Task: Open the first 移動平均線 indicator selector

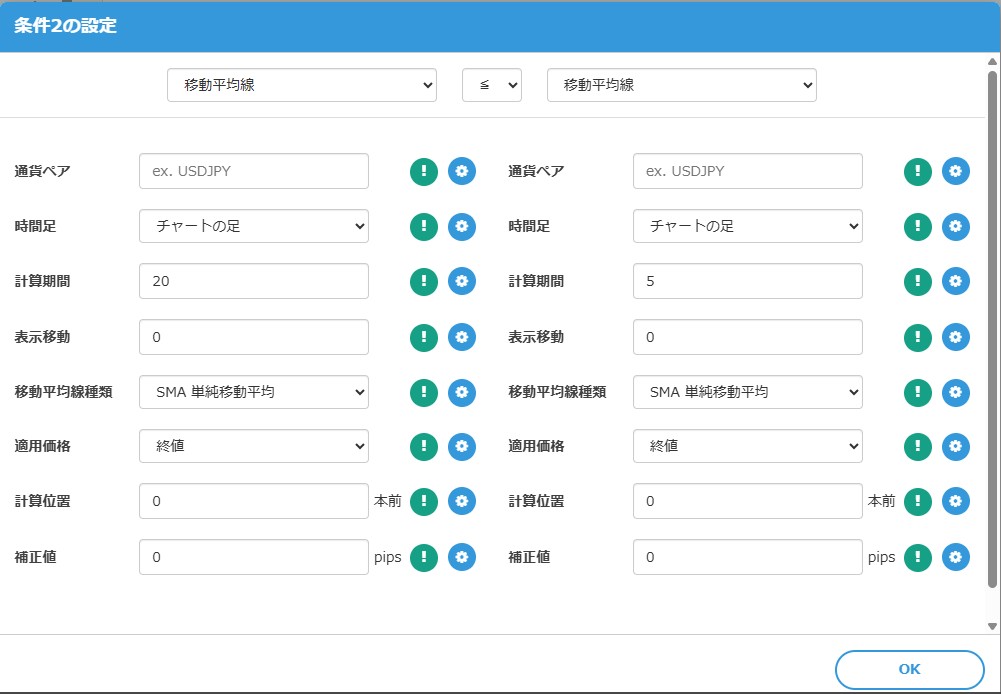Action: coord(301,85)
